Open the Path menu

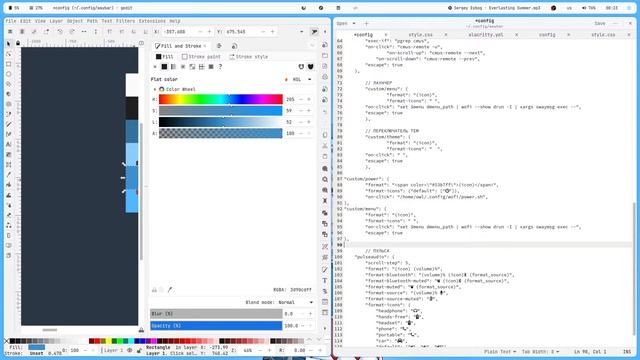point(92,21)
